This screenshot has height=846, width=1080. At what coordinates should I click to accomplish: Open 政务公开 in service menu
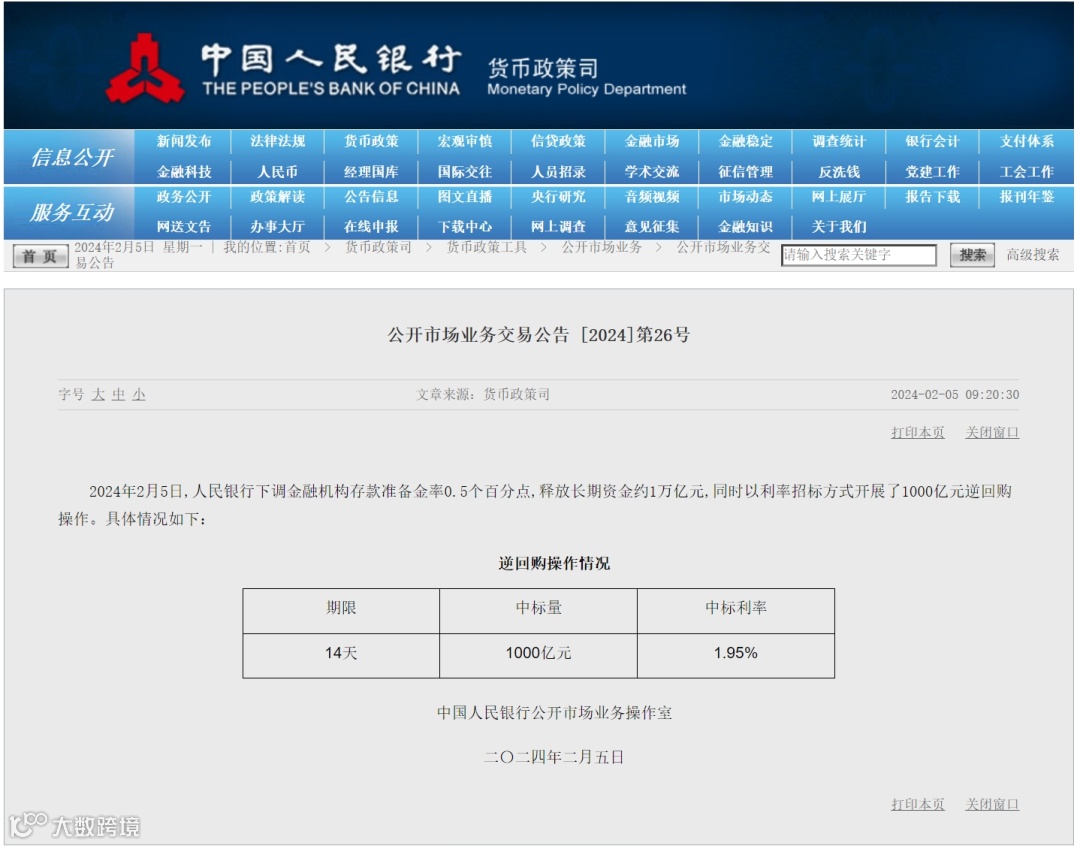point(184,197)
